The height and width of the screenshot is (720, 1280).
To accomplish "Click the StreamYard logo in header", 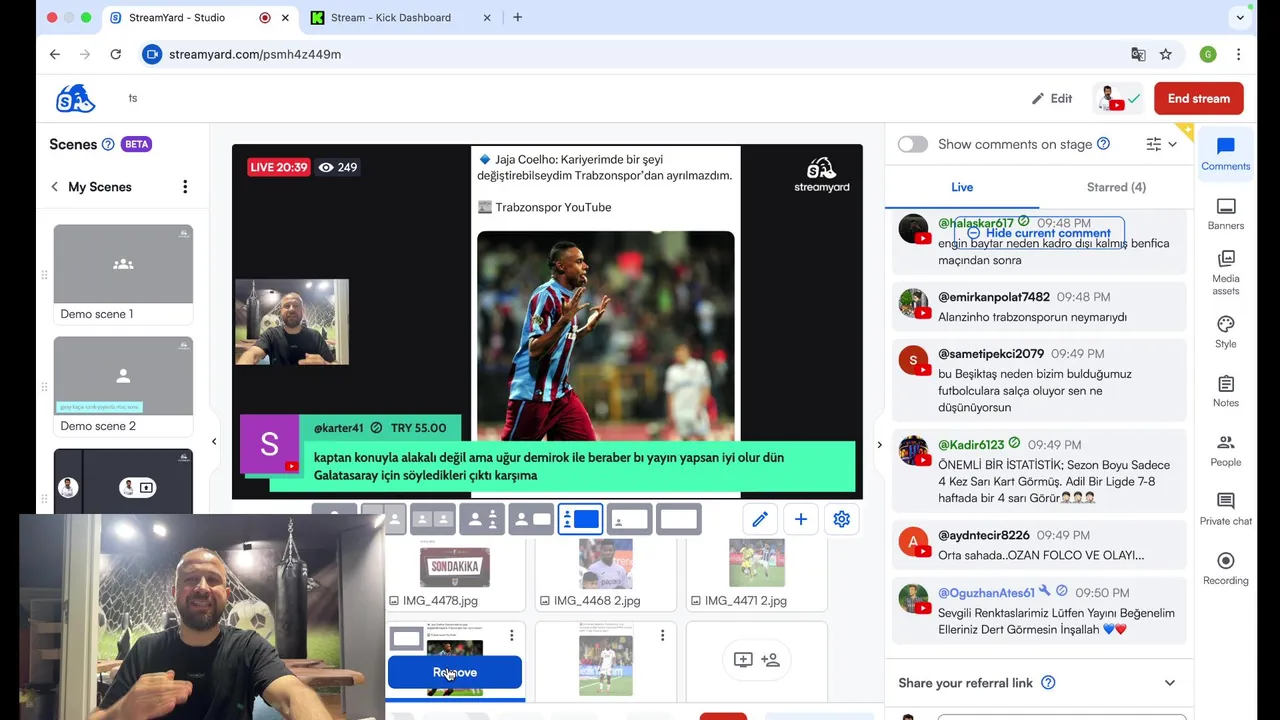I will tap(76, 98).
